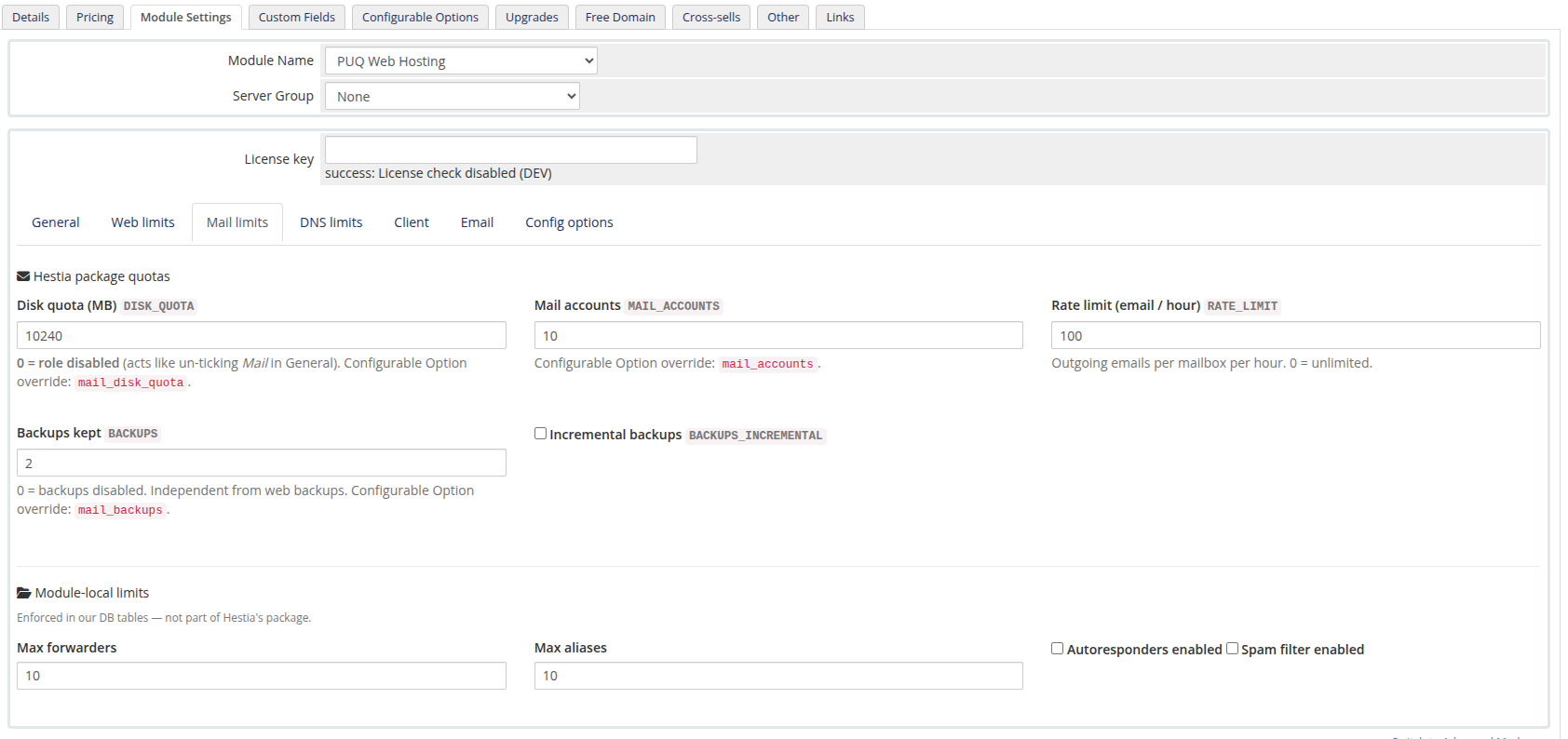Open the Client sub-tab
The image size is (1568, 739).
(412, 222)
